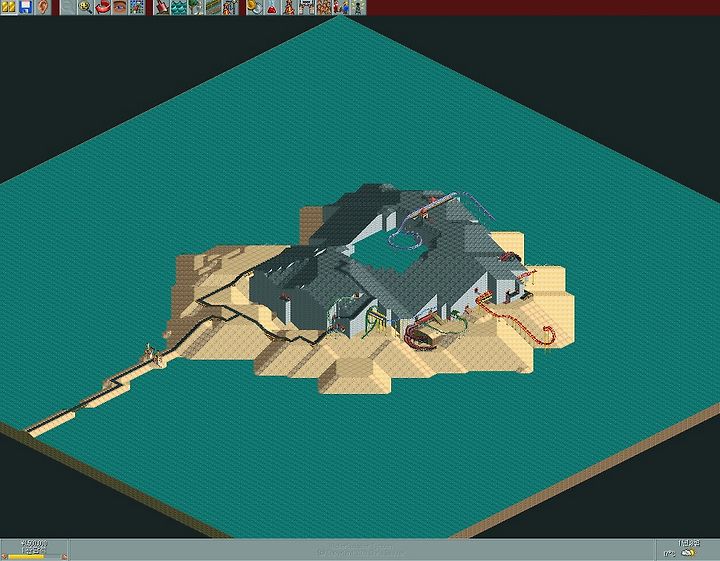Select the shovel clear scenery tool

(x=162, y=7)
